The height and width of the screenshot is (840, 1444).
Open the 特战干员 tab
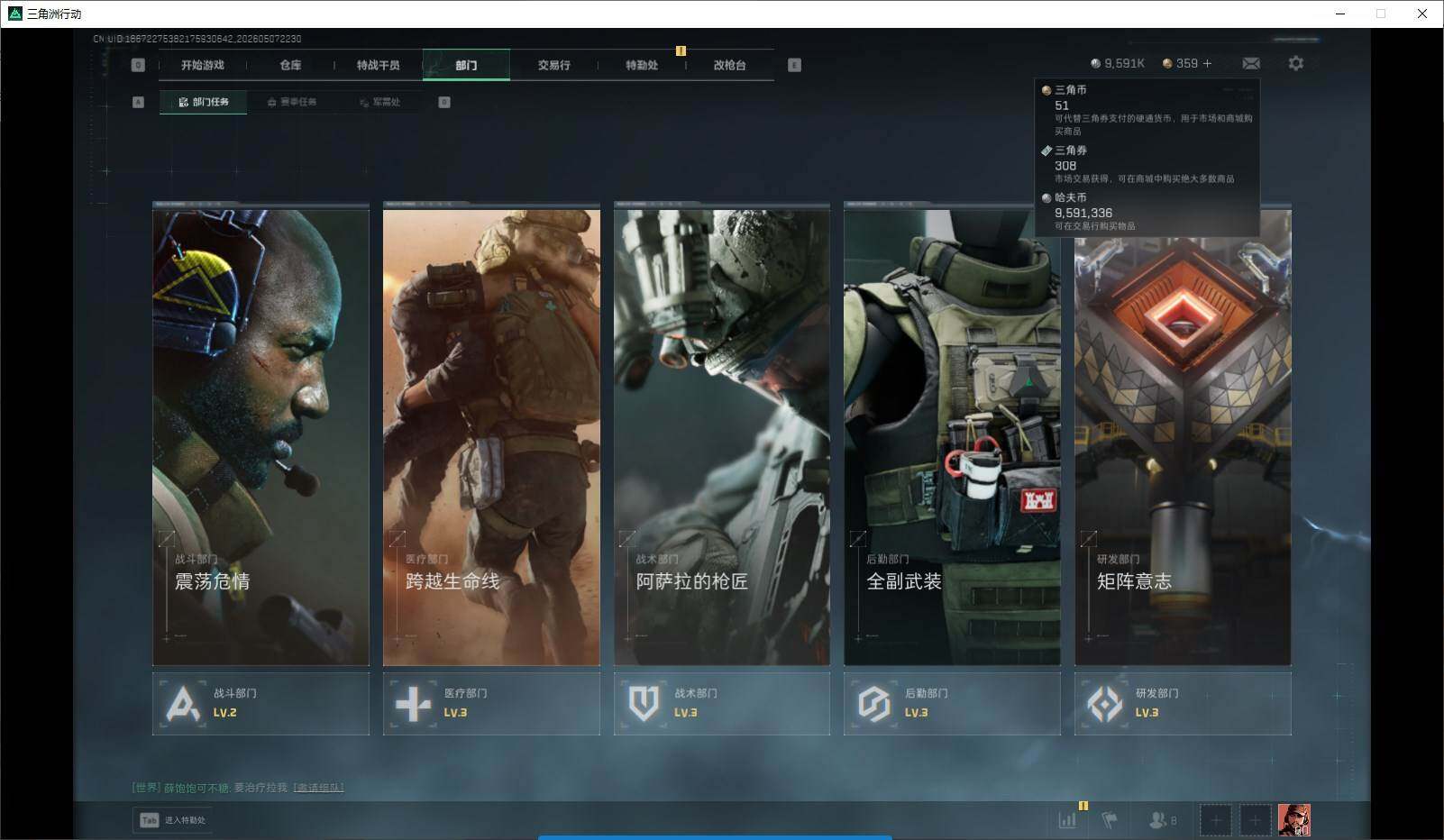(x=378, y=65)
